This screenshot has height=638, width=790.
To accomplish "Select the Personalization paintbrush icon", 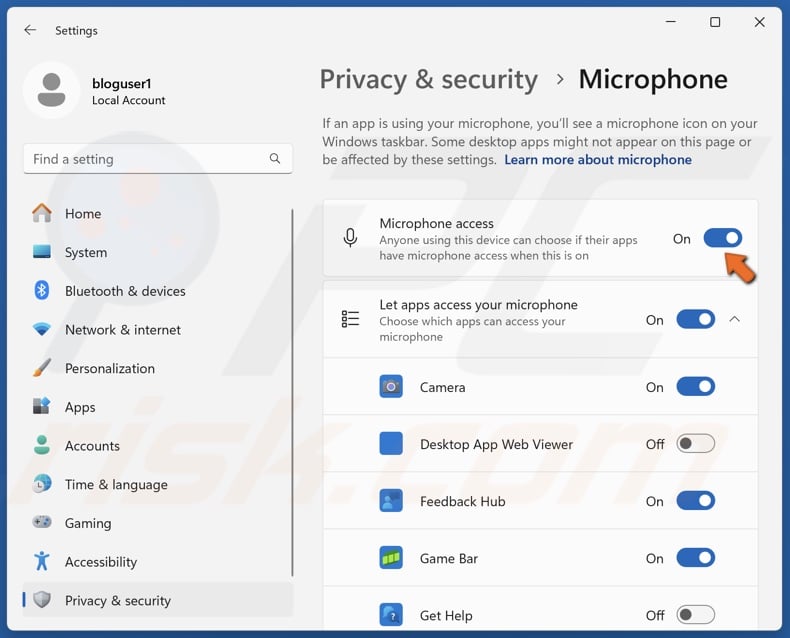I will [42, 368].
